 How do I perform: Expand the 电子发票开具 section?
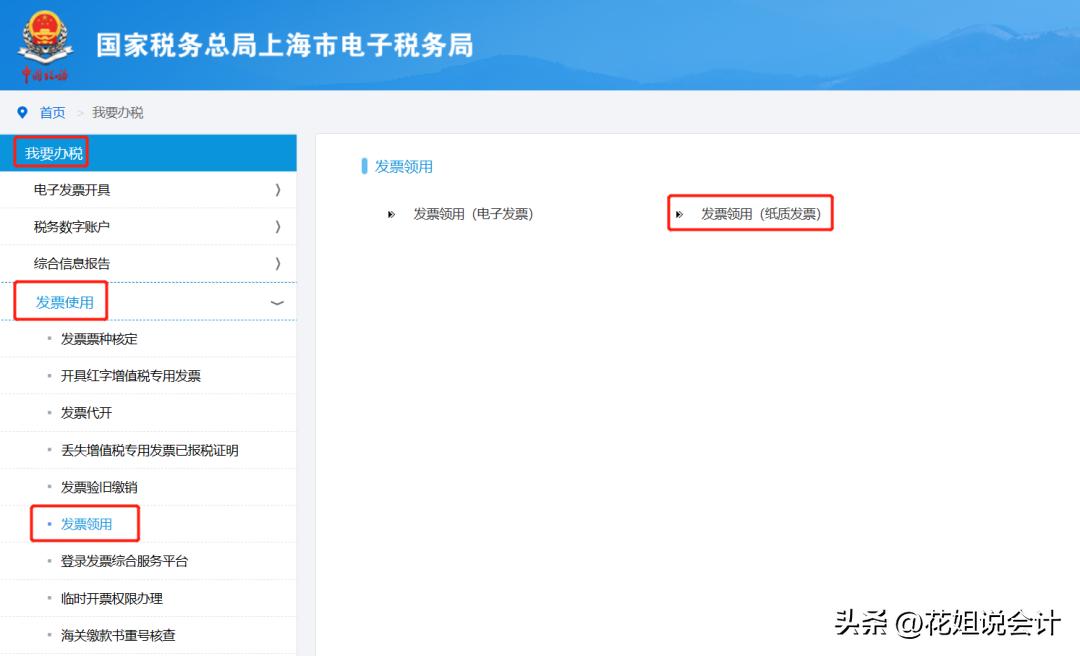(148, 188)
